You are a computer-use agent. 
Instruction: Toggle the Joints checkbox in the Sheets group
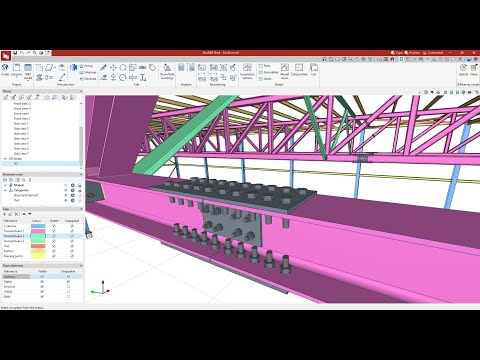click(261, 79)
